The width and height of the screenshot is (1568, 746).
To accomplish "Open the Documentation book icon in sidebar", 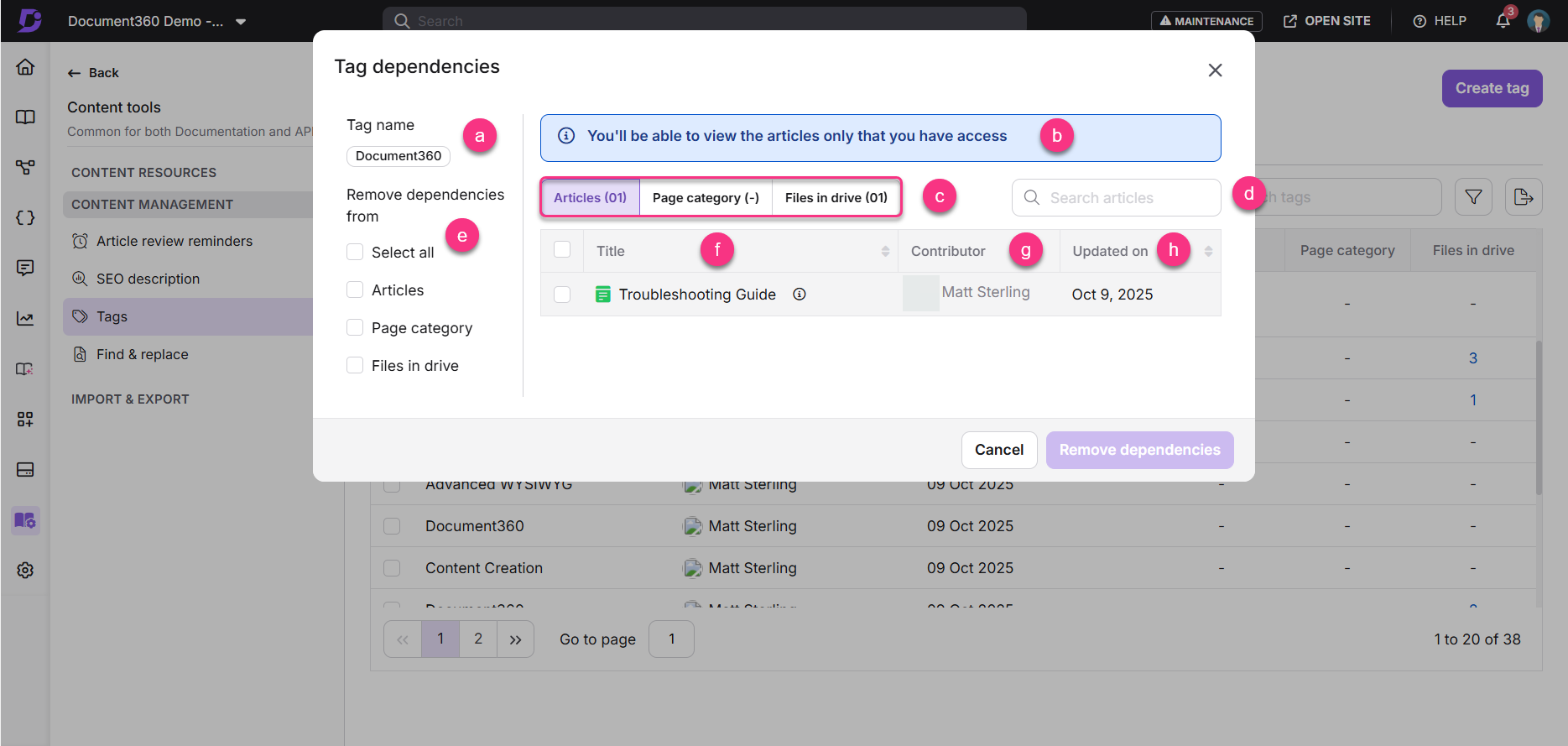I will pos(25,117).
